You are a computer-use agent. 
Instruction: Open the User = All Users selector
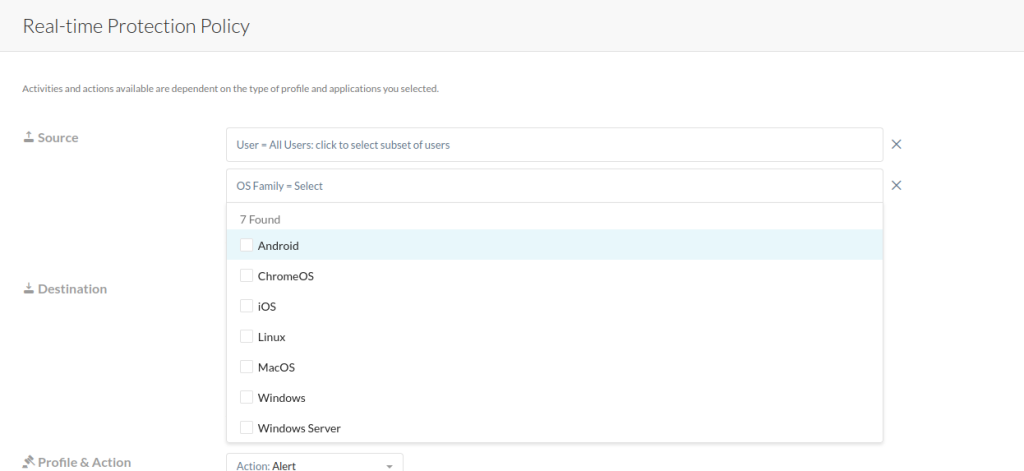click(x=554, y=144)
